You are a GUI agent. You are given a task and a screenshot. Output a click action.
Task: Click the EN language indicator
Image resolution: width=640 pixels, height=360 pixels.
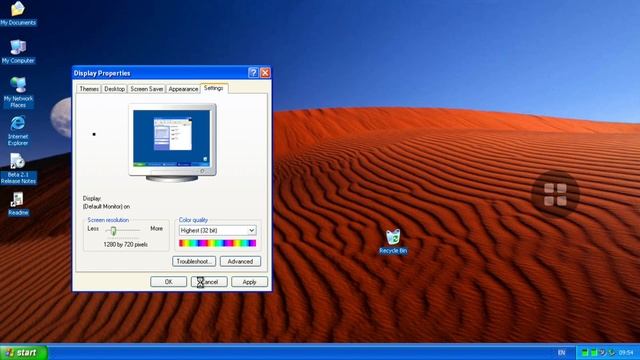click(x=562, y=353)
